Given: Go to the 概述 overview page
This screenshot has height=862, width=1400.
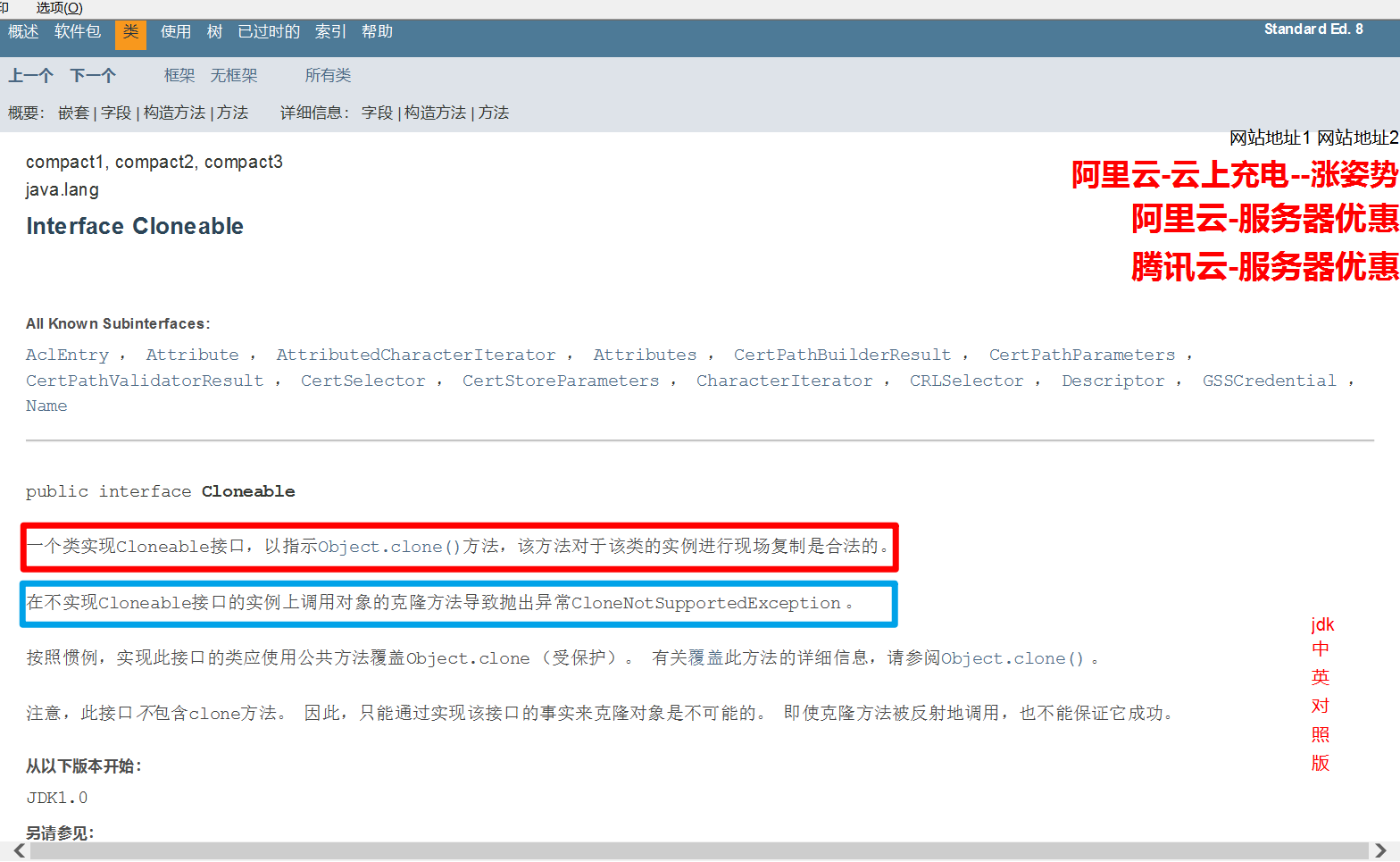Looking at the screenshot, I should [x=23, y=32].
